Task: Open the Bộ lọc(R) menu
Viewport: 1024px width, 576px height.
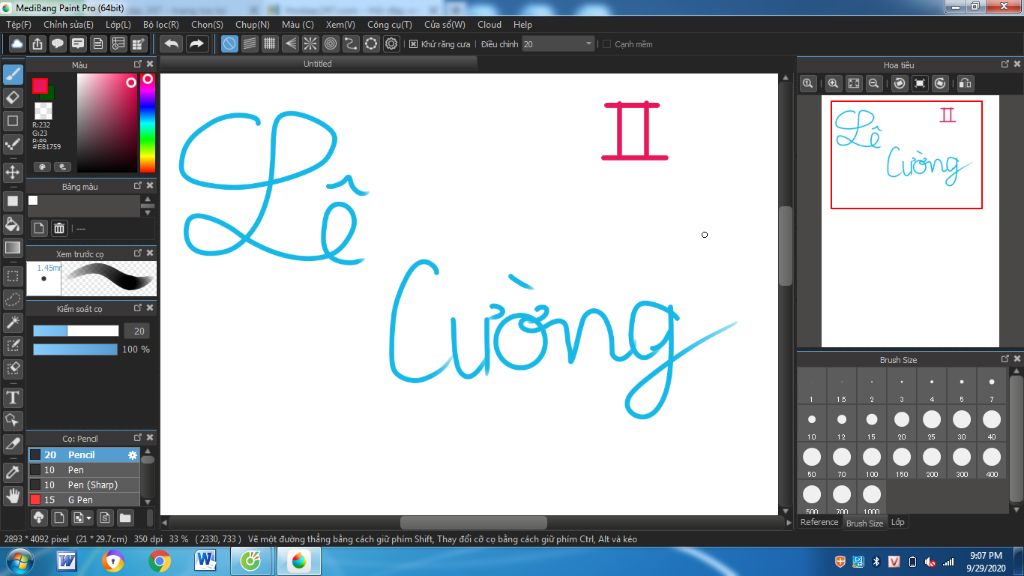Action: pos(161,24)
